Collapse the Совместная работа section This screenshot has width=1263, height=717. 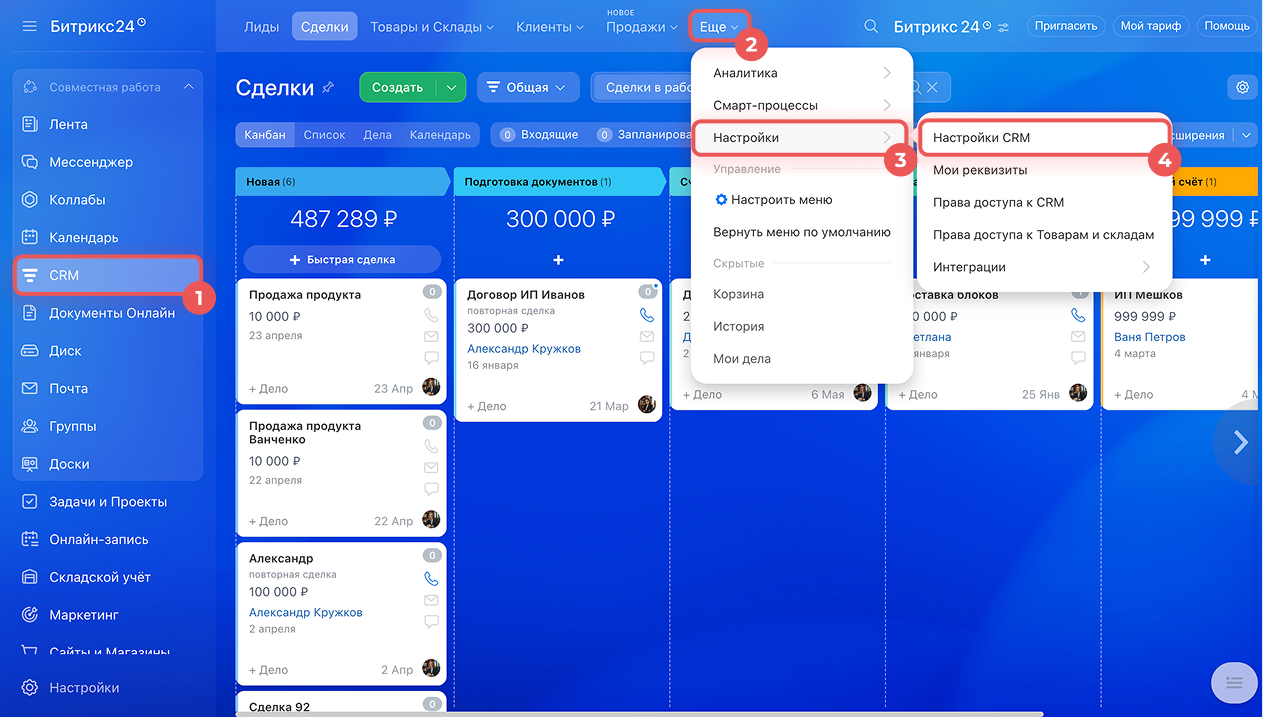click(x=188, y=87)
